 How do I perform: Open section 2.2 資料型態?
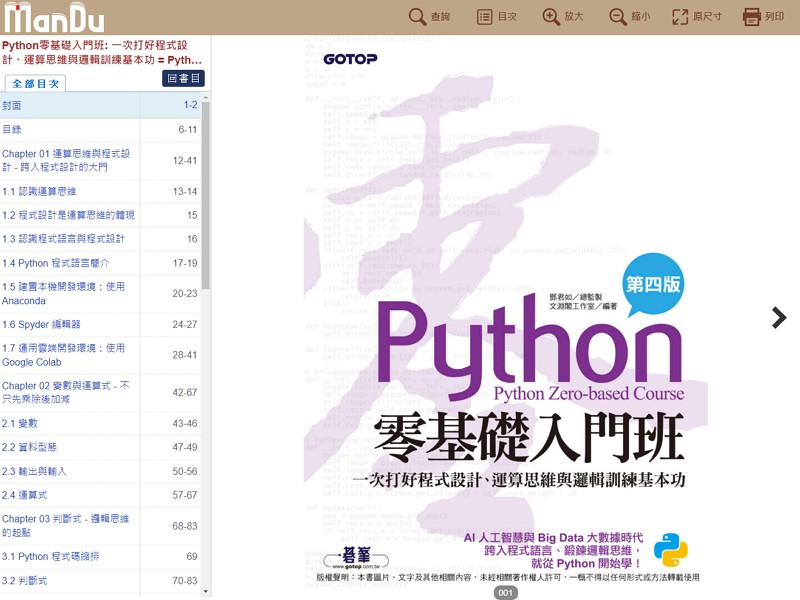click(x=70, y=447)
